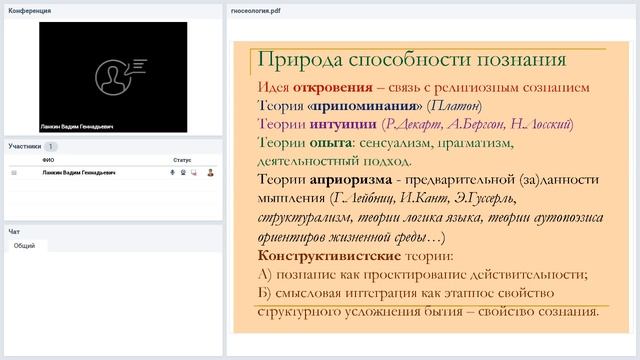Click the slide line starting with 'Б) смысловая'
The image size is (640, 360).
(406, 293)
